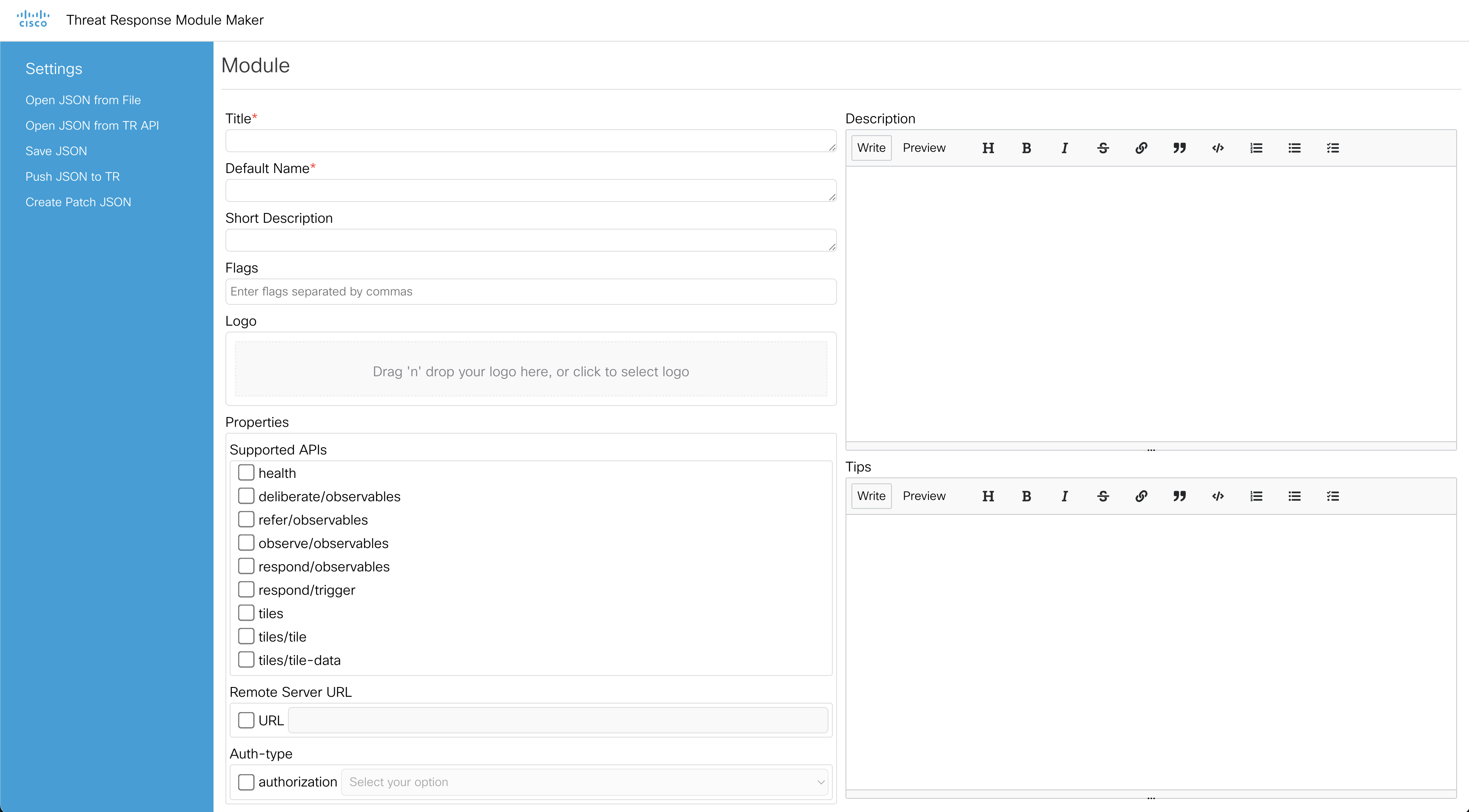Open the Auth-type option dropdown
Viewport: 1469px width, 812px height.
tap(584, 782)
